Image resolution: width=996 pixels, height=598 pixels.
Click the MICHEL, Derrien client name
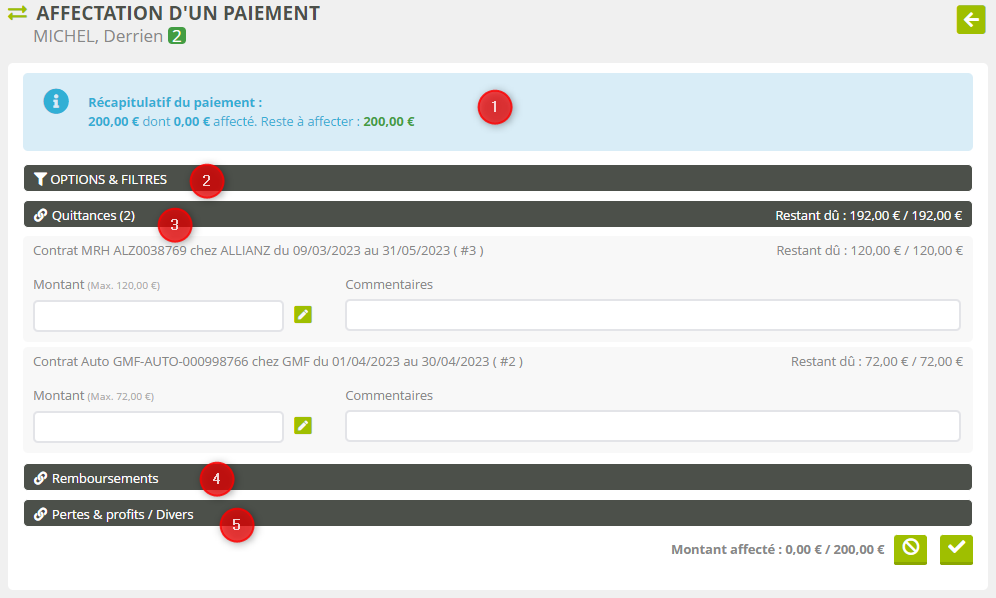(98, 36)
